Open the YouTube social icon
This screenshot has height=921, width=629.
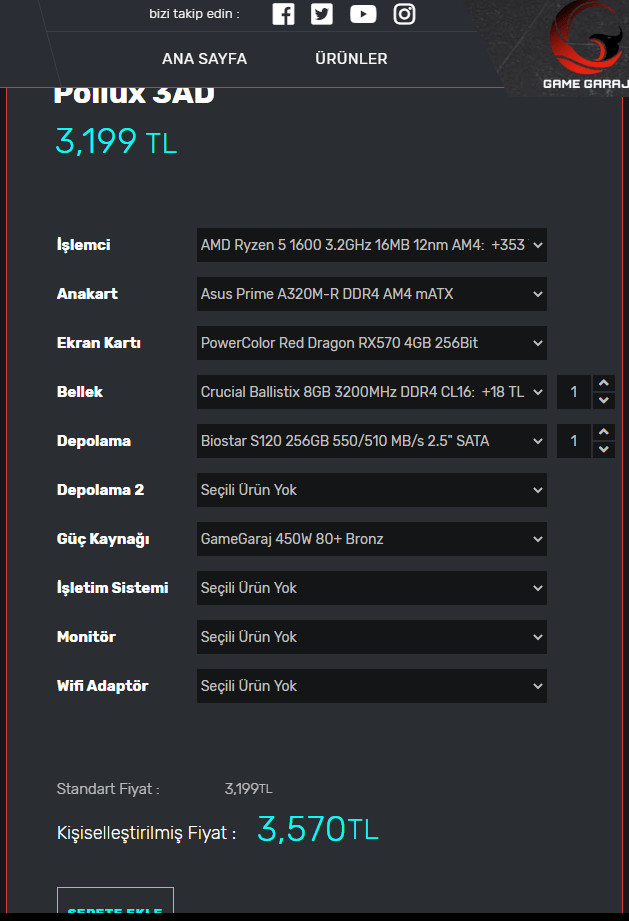(x=363, y=14)
